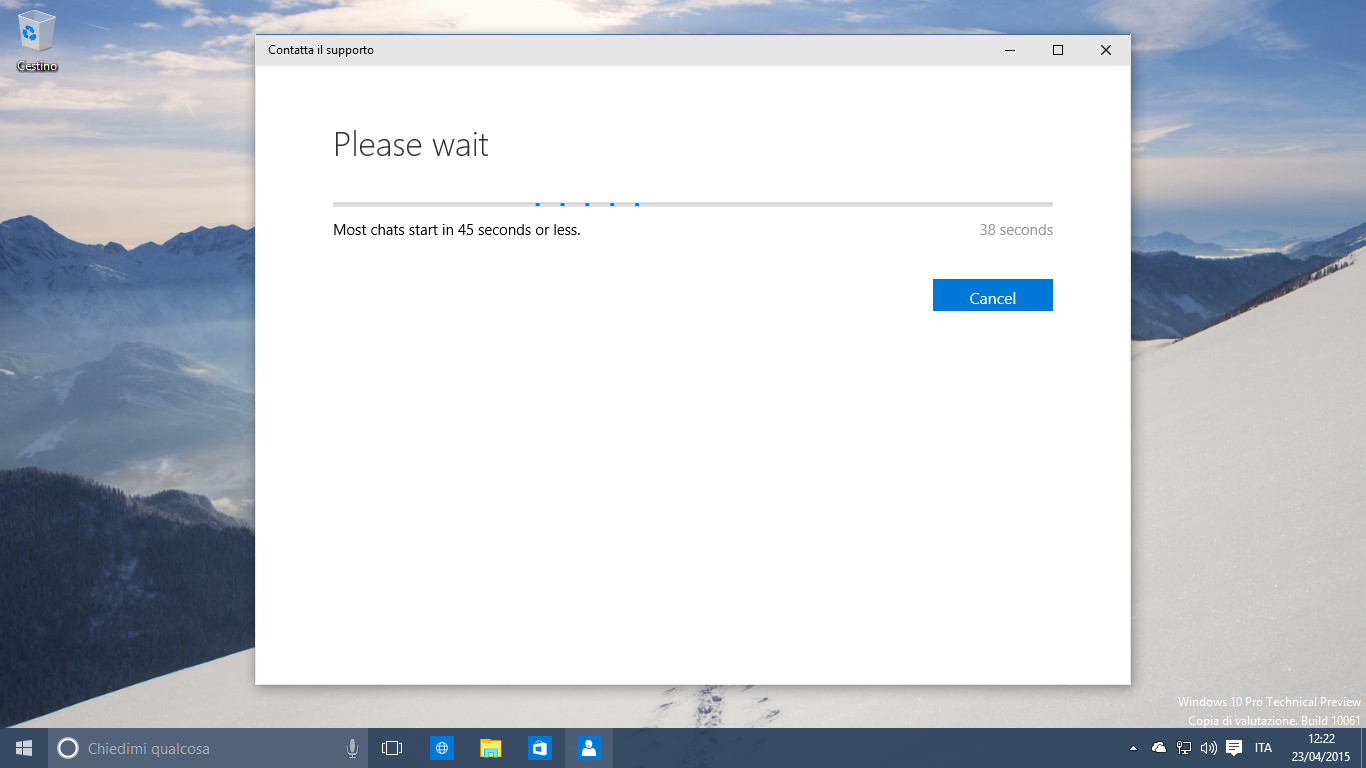The image size is (1366, 768).
Task: Switch the ITA input language indicator
Action: [x=1263, y=748]
